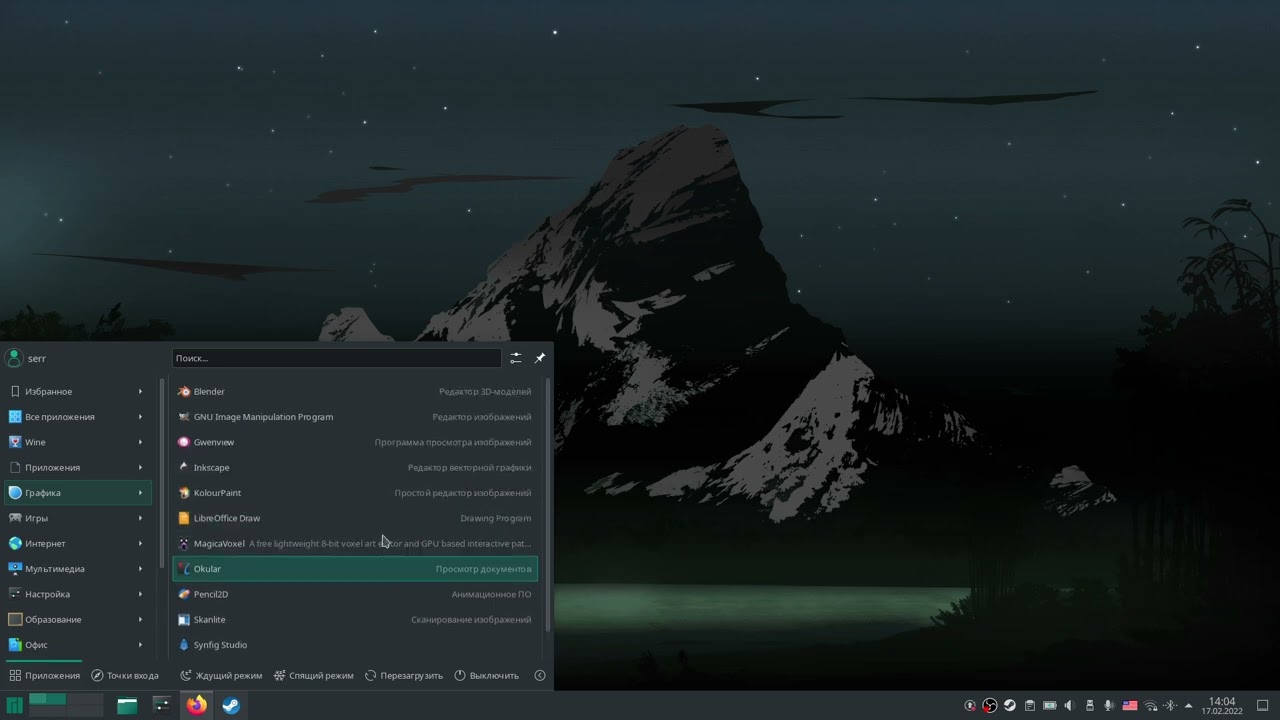
Task: Click the Выключить shutdown button
Action: click(x=487, y=675)
